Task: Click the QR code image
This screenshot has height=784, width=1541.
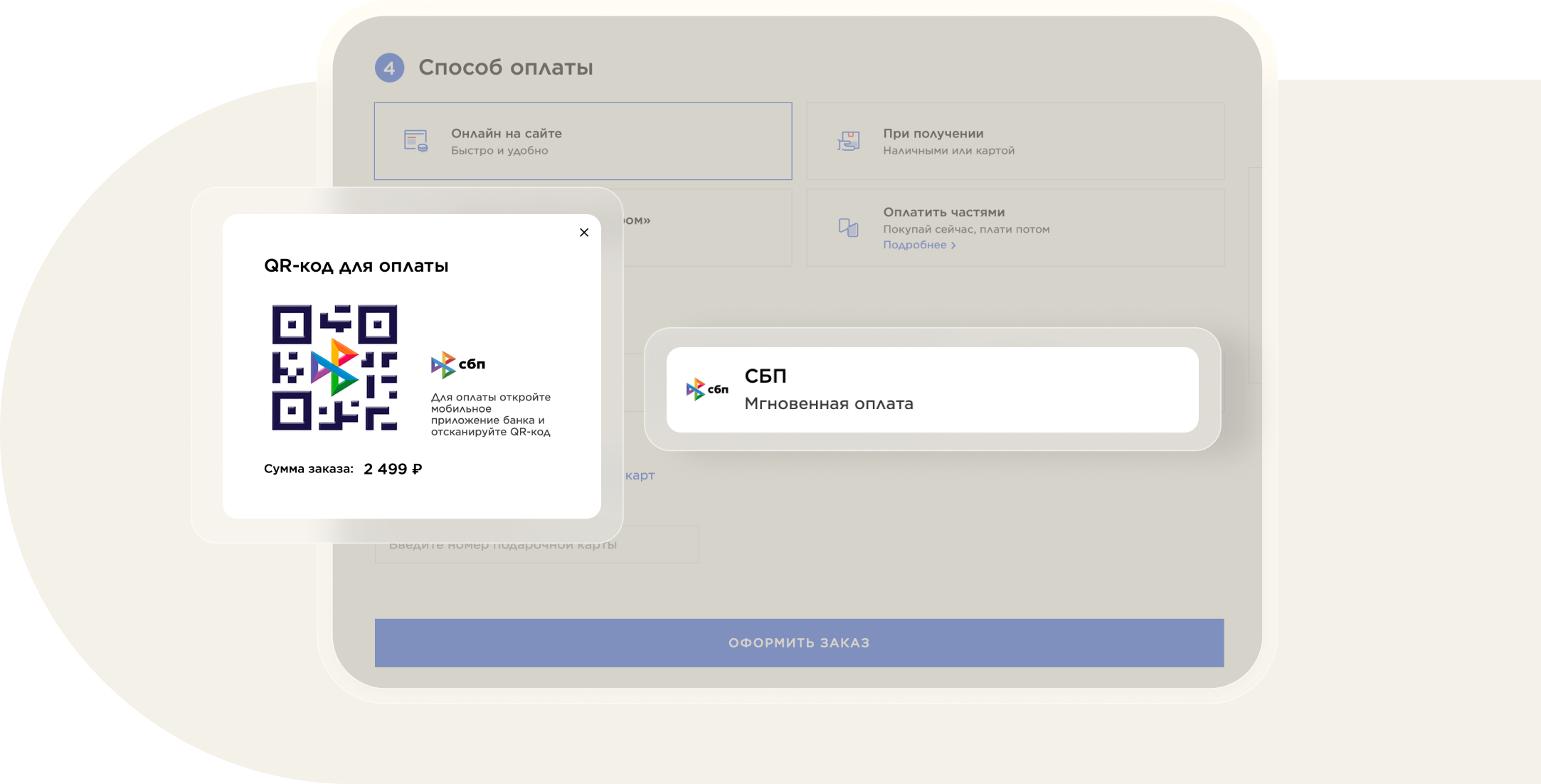Action: (x=334, y=368)
